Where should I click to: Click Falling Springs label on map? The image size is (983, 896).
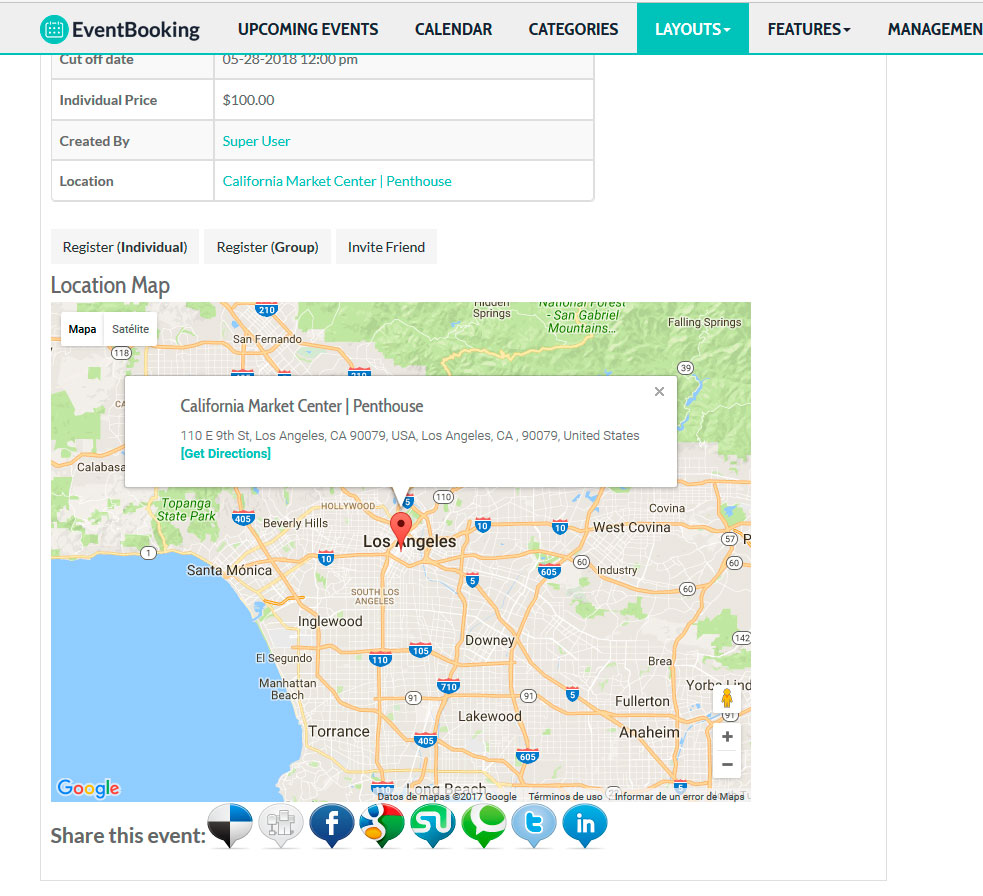click(705, 322)
